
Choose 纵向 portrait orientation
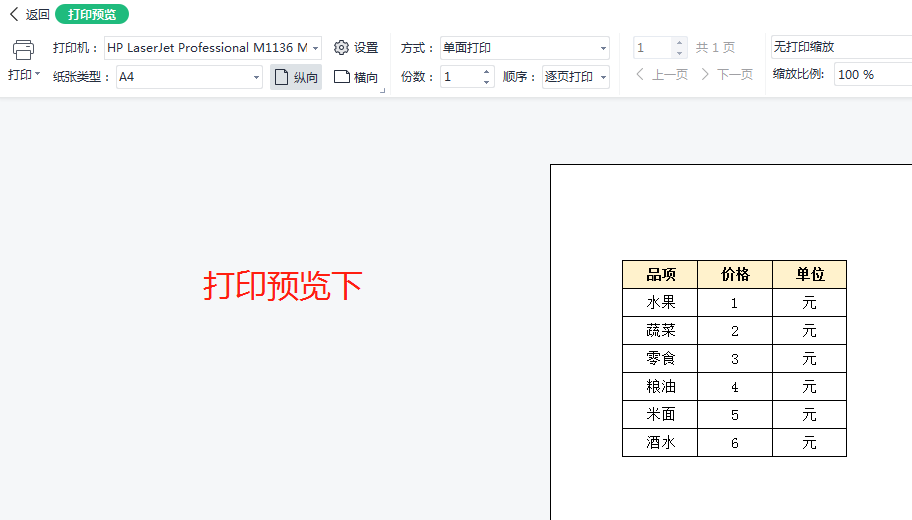(x=296, y=77)
